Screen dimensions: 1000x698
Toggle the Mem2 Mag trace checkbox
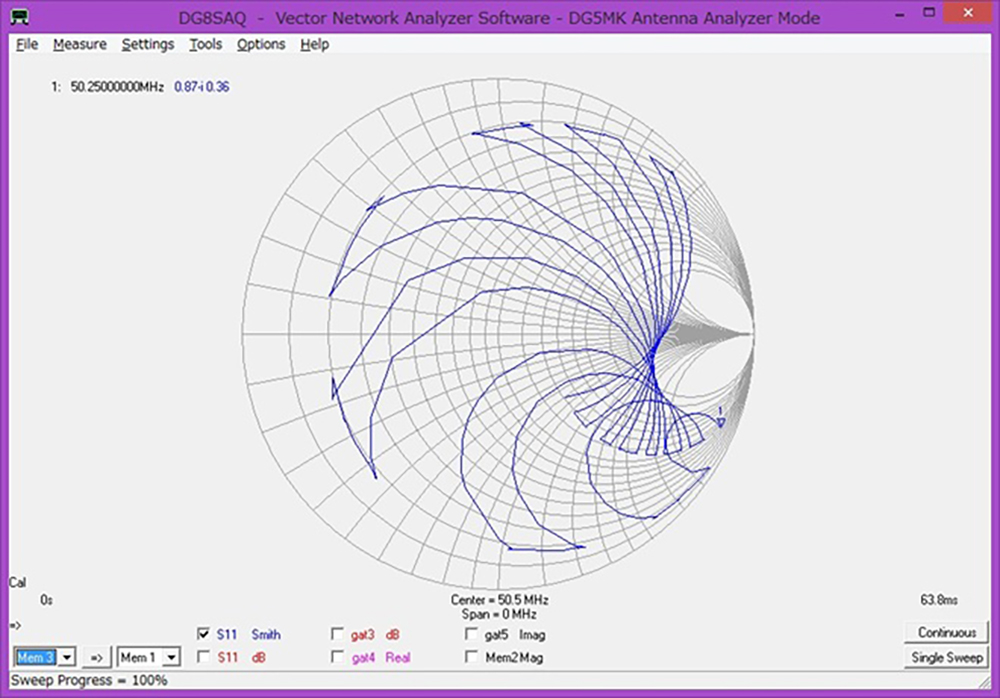click(471, 657)
